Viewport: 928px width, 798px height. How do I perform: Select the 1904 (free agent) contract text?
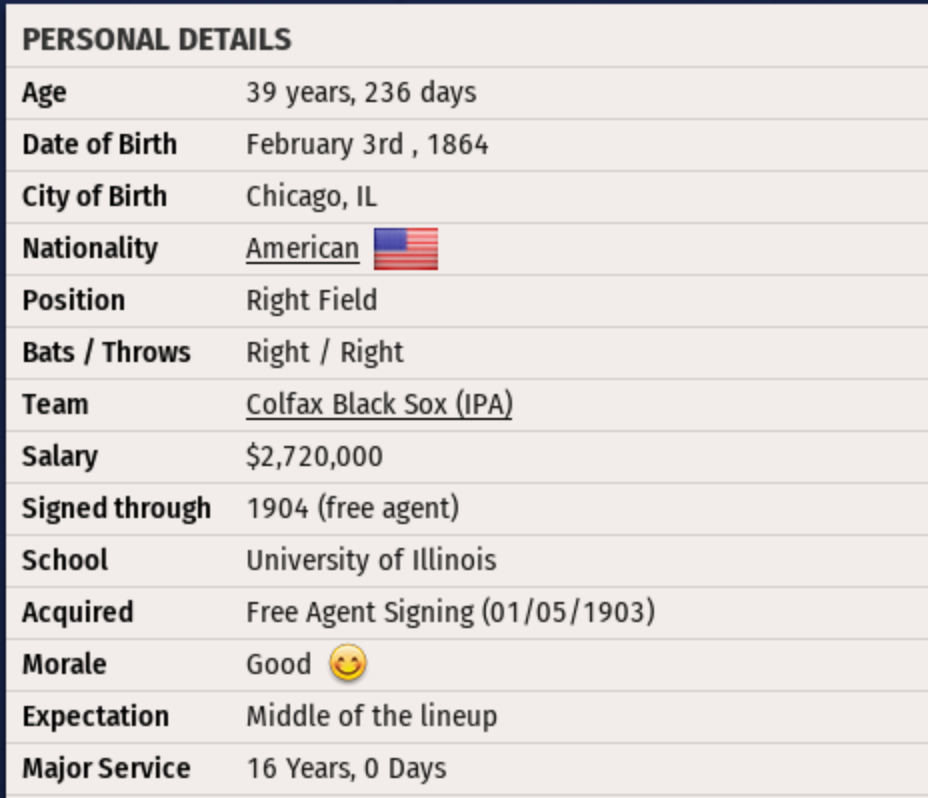(x=352, y=508)
